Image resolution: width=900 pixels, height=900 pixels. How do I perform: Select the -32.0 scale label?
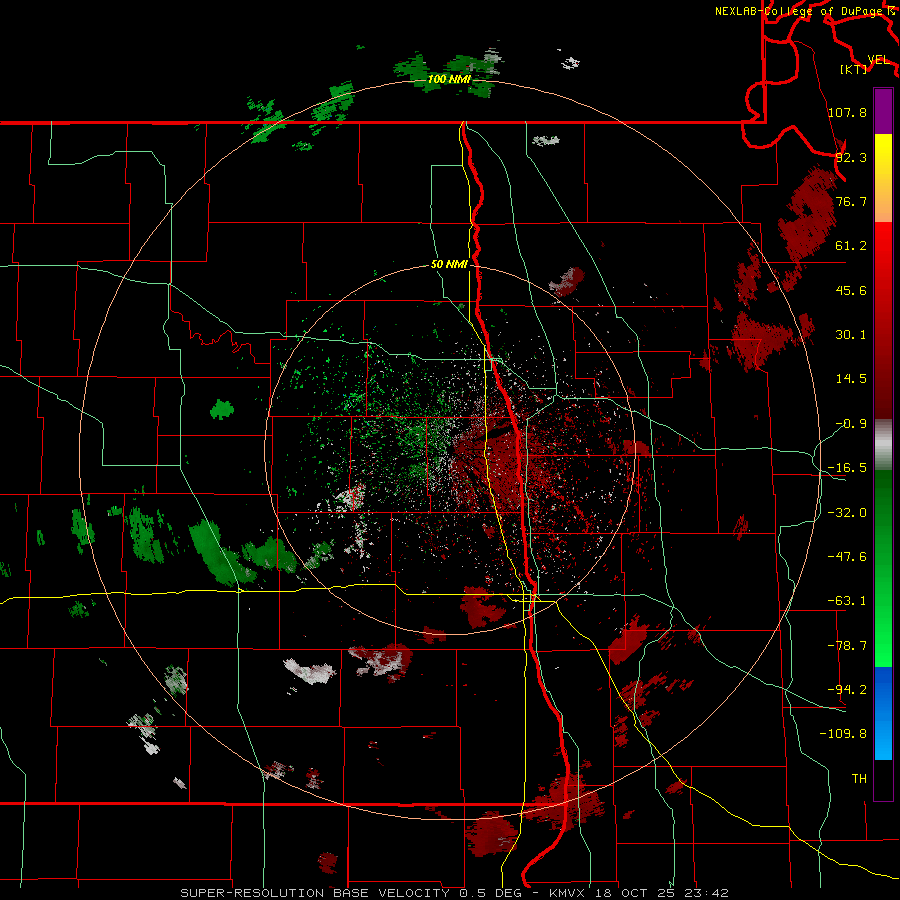tap(847, 513)
